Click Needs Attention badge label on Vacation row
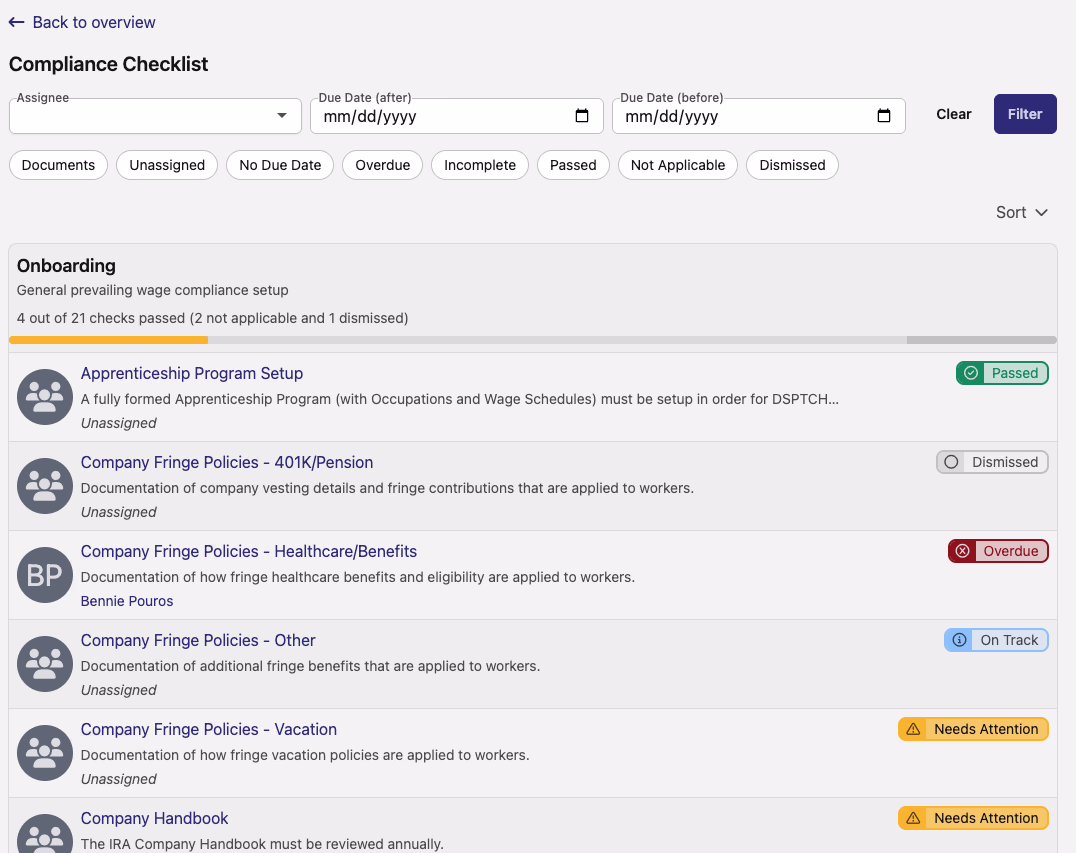Image resolution: width=1076 pixels, height=853 pixels. click(x=986, y=729)
